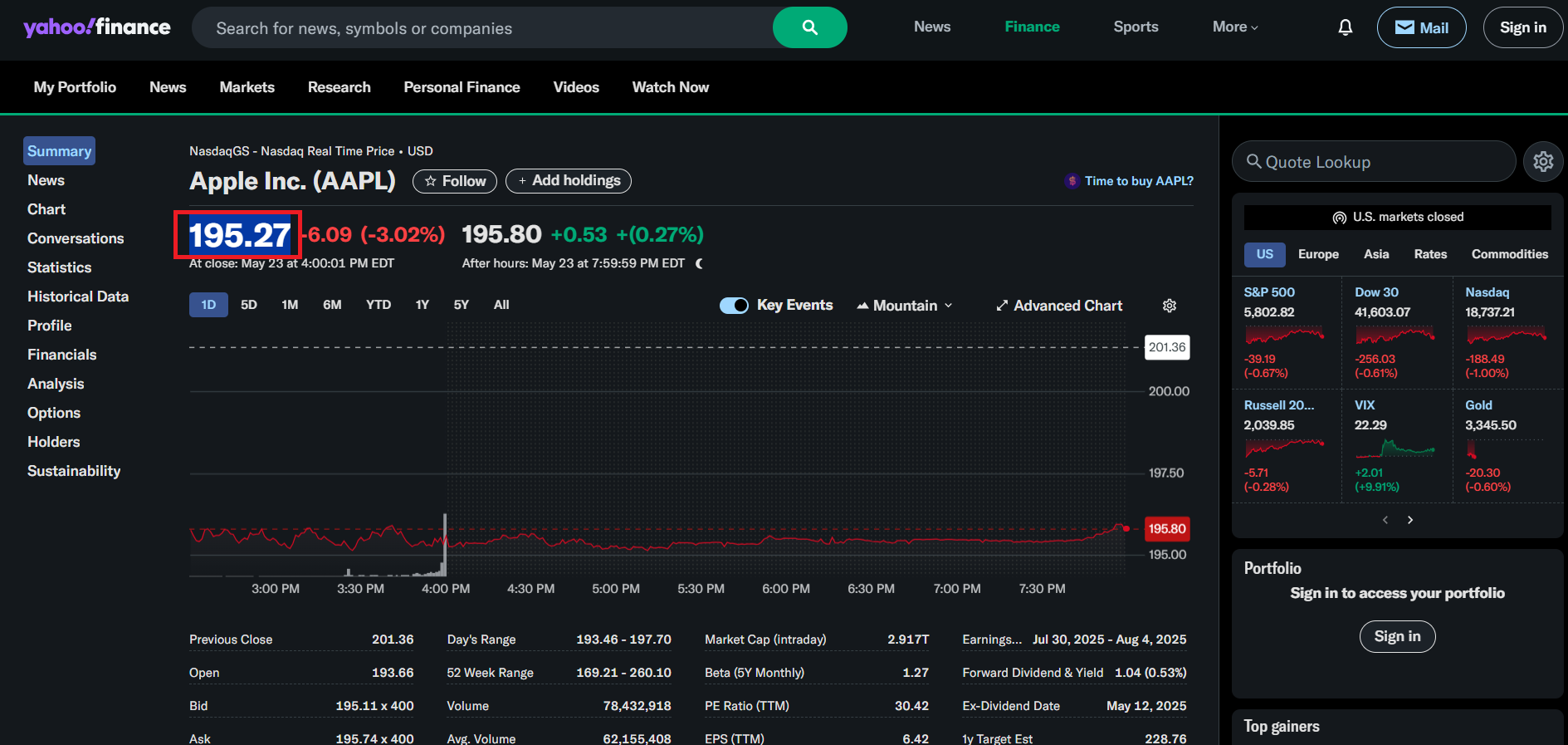Click the Time to buy AAPL badge
This screenshot has height=745, width=1568.
tap(1130, 181)
